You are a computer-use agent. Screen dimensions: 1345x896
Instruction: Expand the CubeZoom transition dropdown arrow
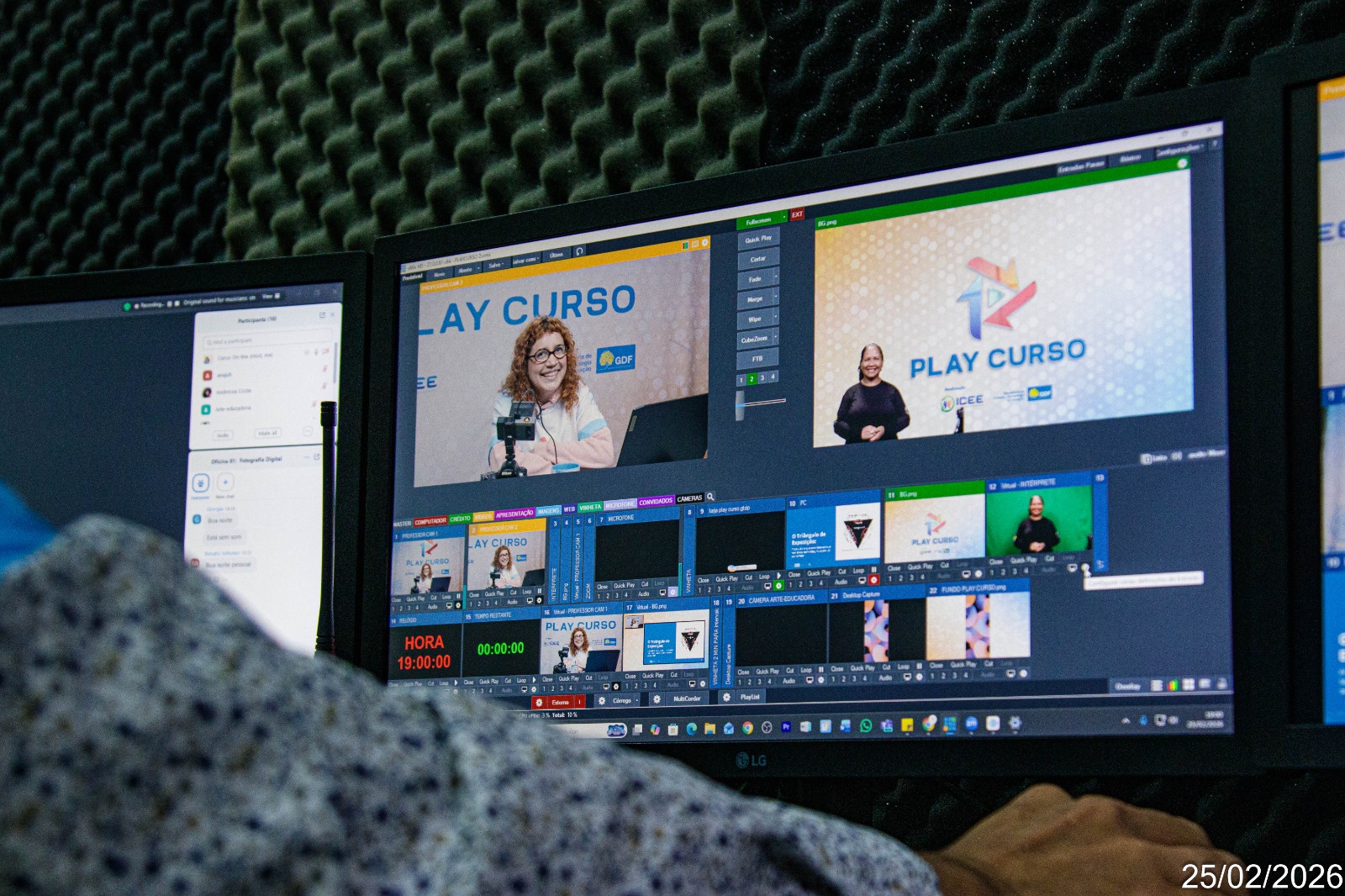[x=775, y=338]
